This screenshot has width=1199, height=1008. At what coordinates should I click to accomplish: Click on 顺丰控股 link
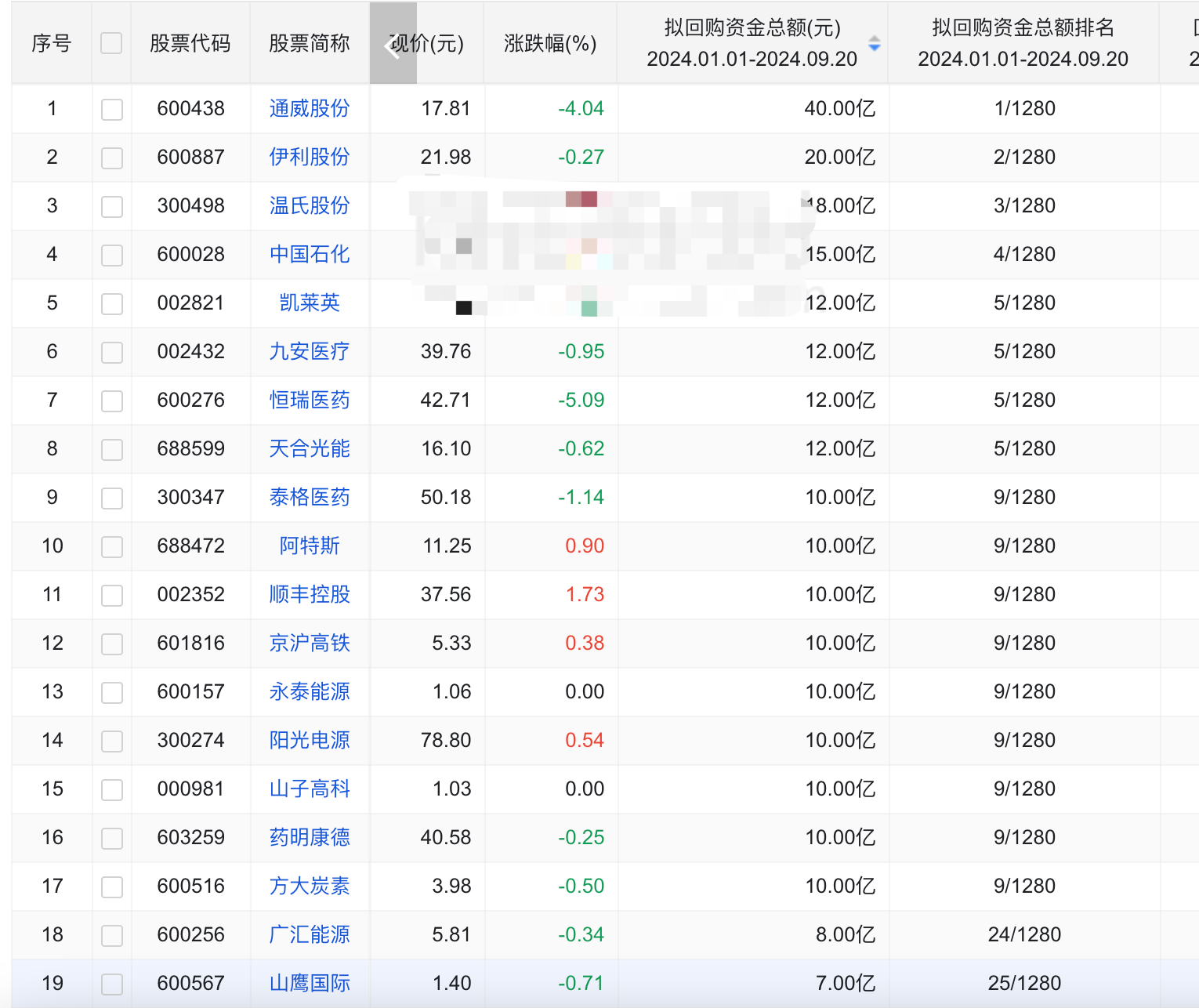[310, 595]
